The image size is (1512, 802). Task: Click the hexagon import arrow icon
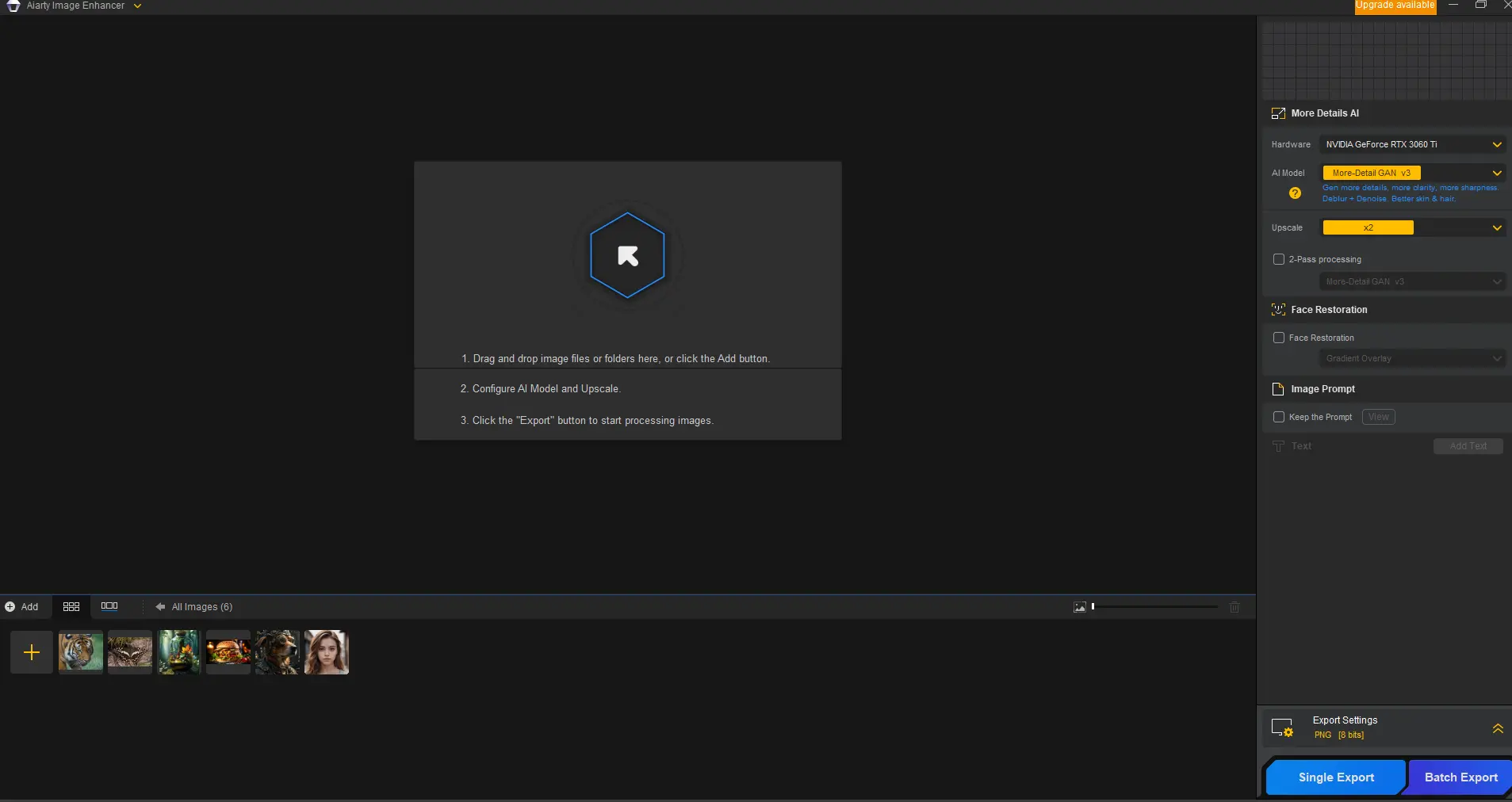pos(627,255)
